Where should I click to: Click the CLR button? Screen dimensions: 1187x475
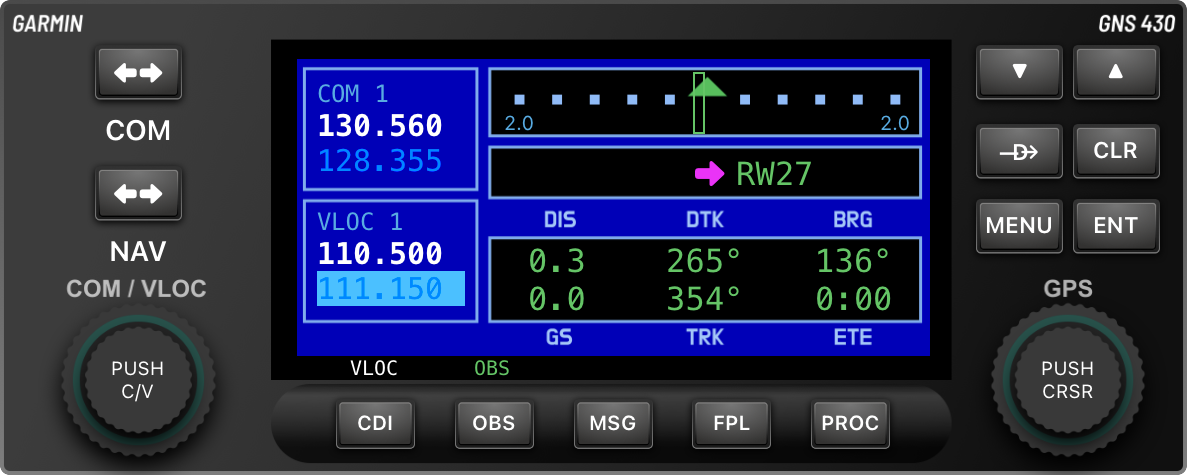pyautogui.click(x=1116, y=151)
